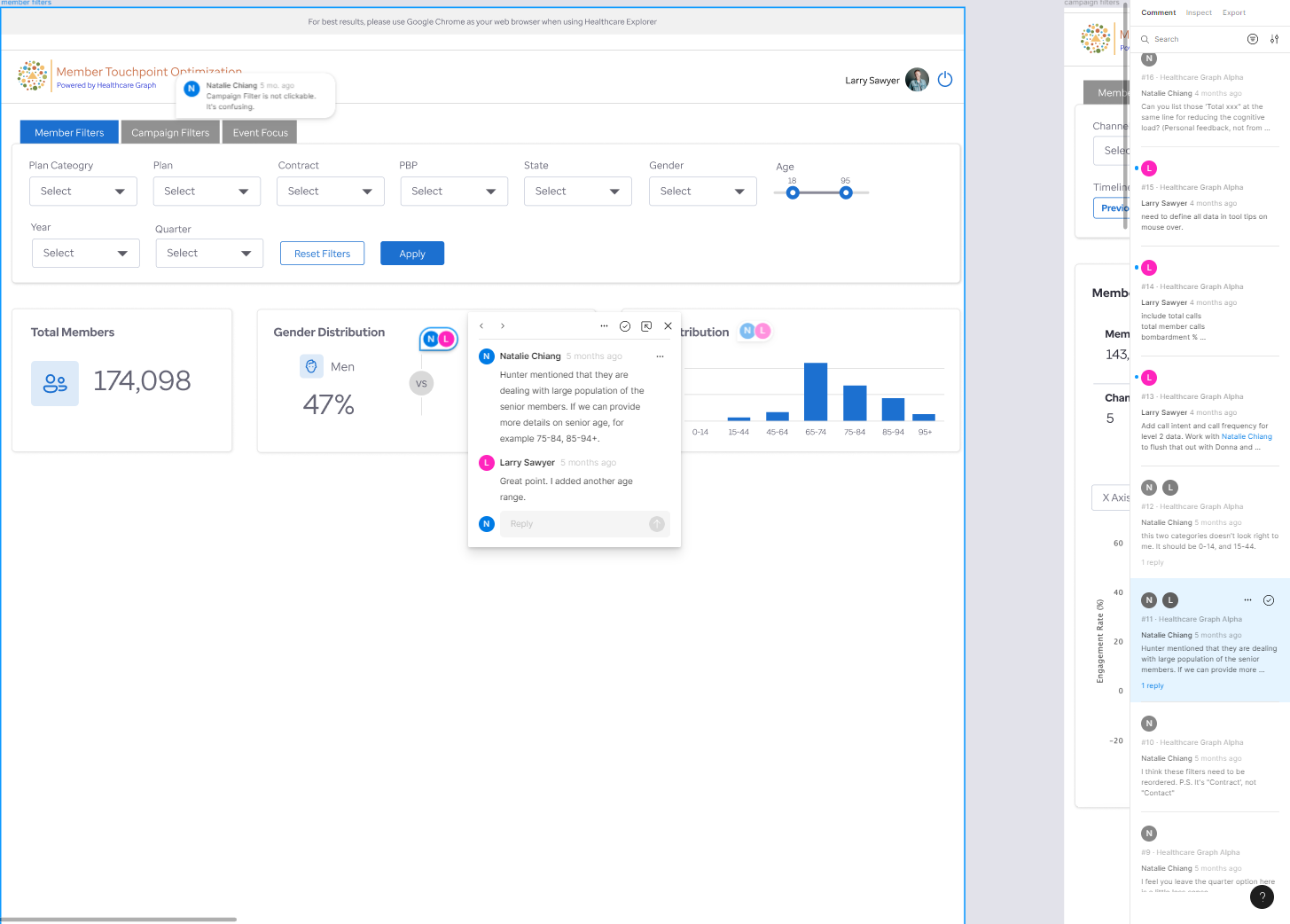Click the power logout icon
This screenshot has height=924, width=1290.
[x=945, y=79]
